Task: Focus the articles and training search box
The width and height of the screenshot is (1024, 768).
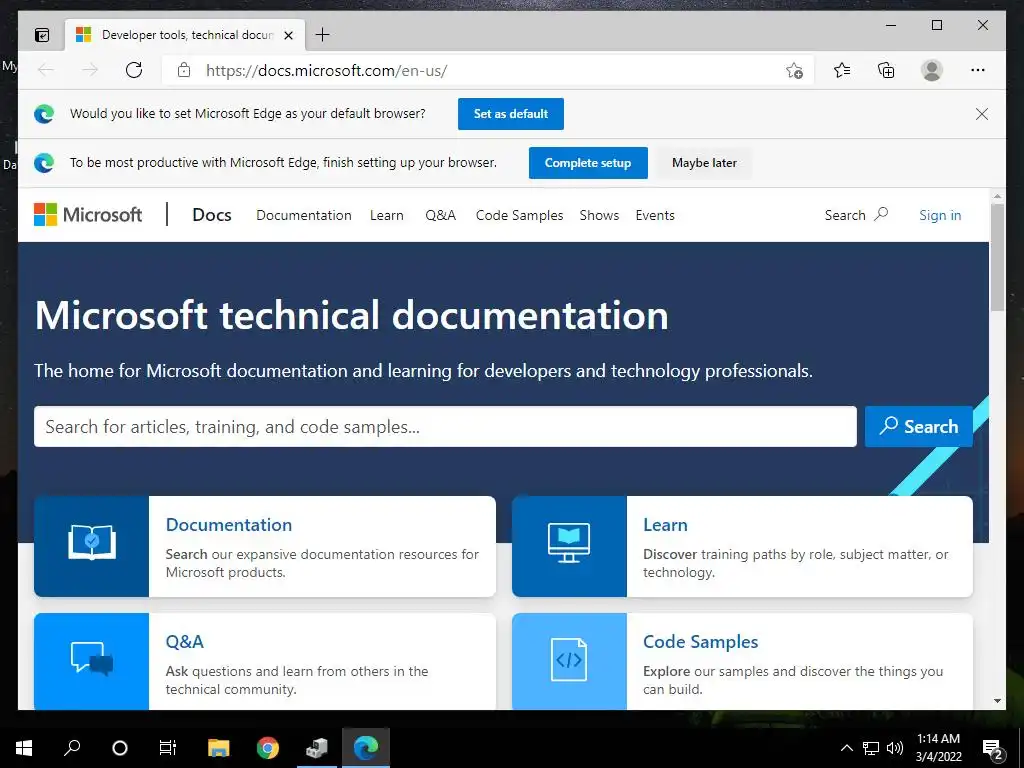Action: [x=445, y=426]
